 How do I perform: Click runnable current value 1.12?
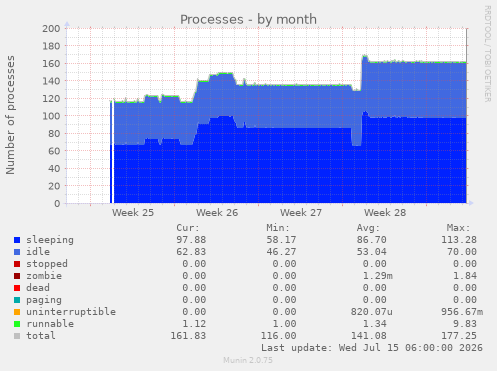pyautogui.click(x=194, y=324)
